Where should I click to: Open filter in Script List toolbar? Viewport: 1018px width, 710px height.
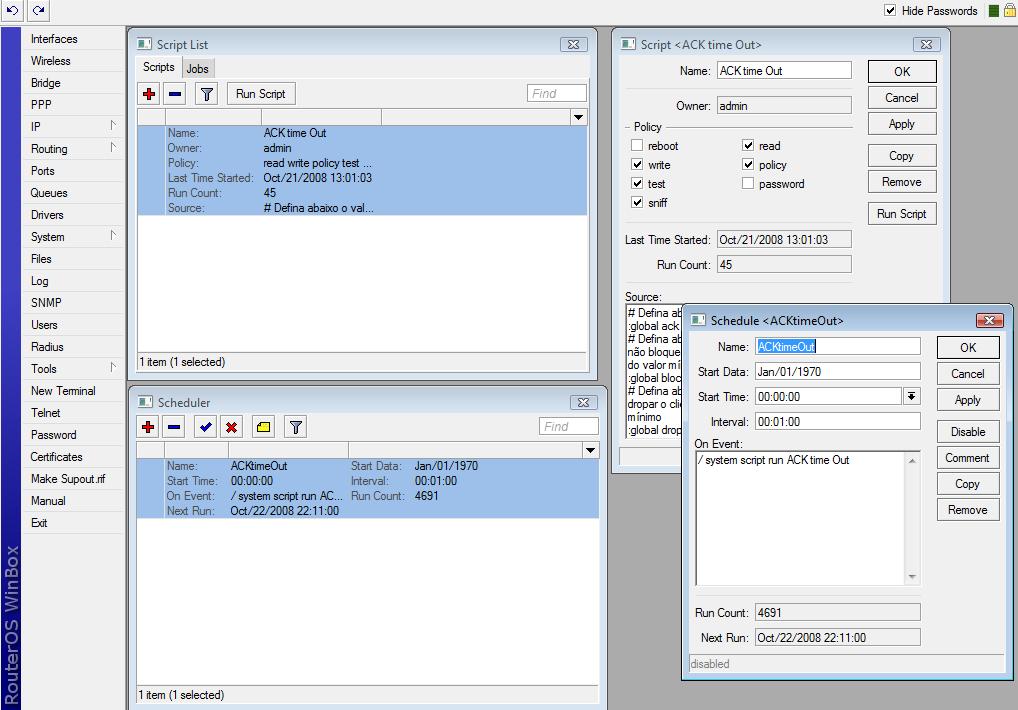click(x=206, y=94)
